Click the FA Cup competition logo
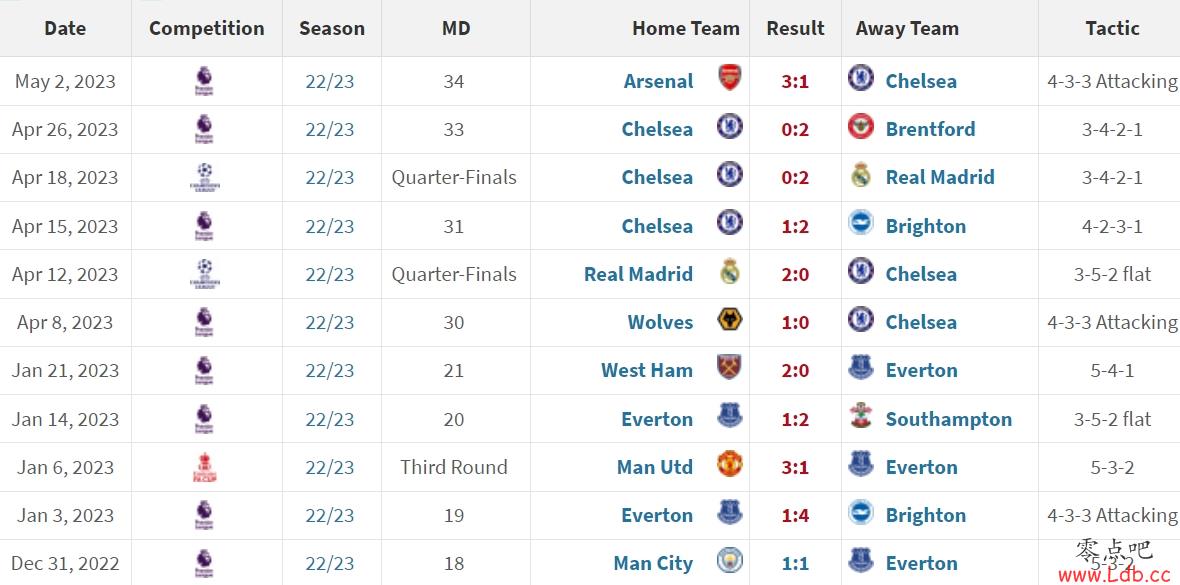 pyautogui.click(x=204, y=467)
